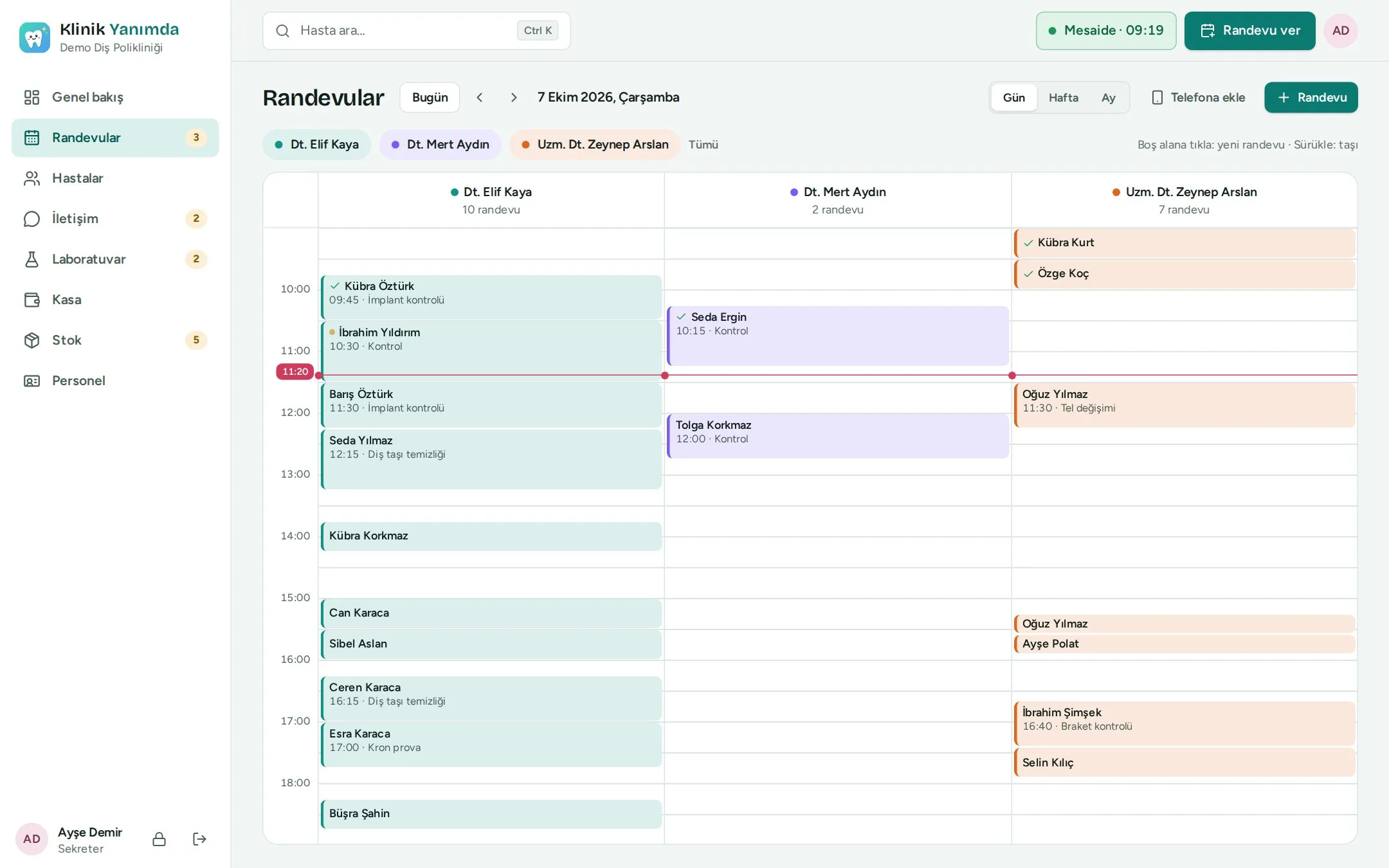This screenshot has height=868, width=1389.
Task: Toggle the Uzm. Dt. Zeynep Arslan filter chip
Action: [595, 145]
